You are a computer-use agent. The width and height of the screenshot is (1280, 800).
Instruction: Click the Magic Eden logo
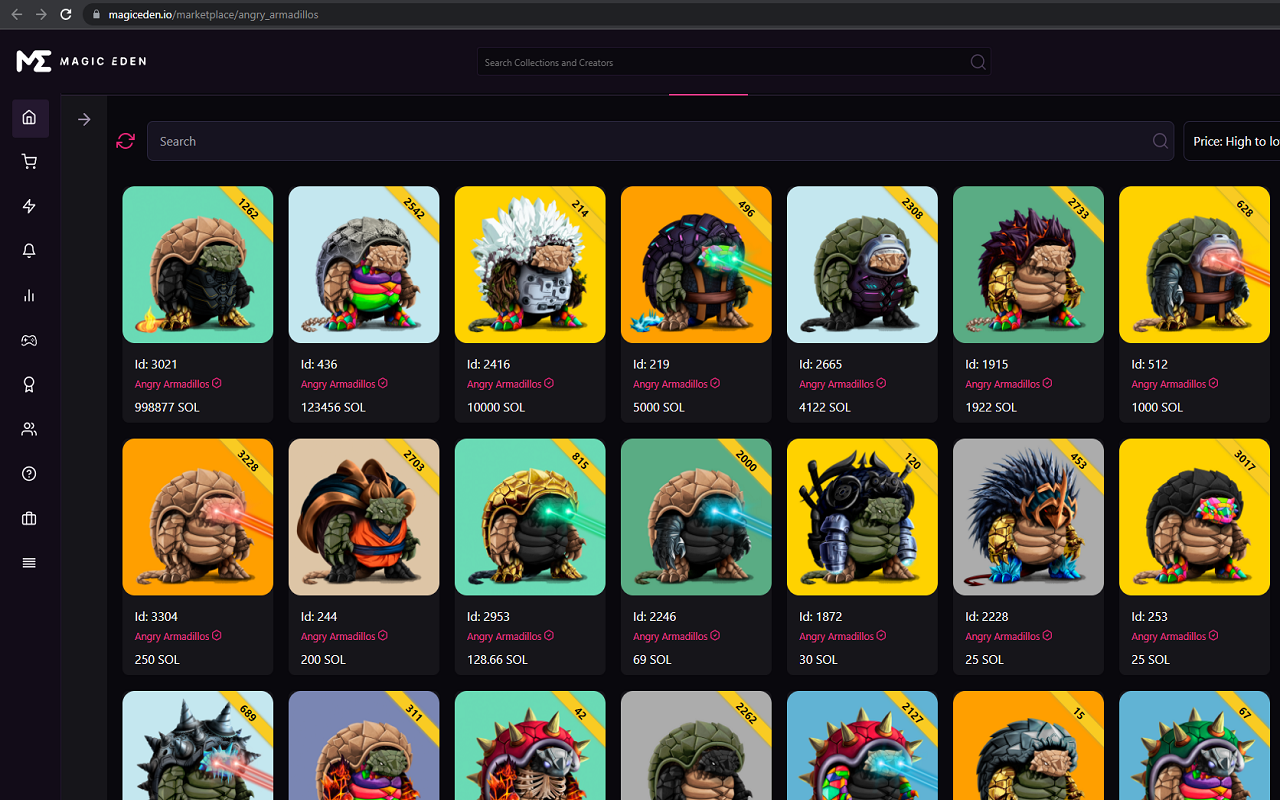point(80,61)
